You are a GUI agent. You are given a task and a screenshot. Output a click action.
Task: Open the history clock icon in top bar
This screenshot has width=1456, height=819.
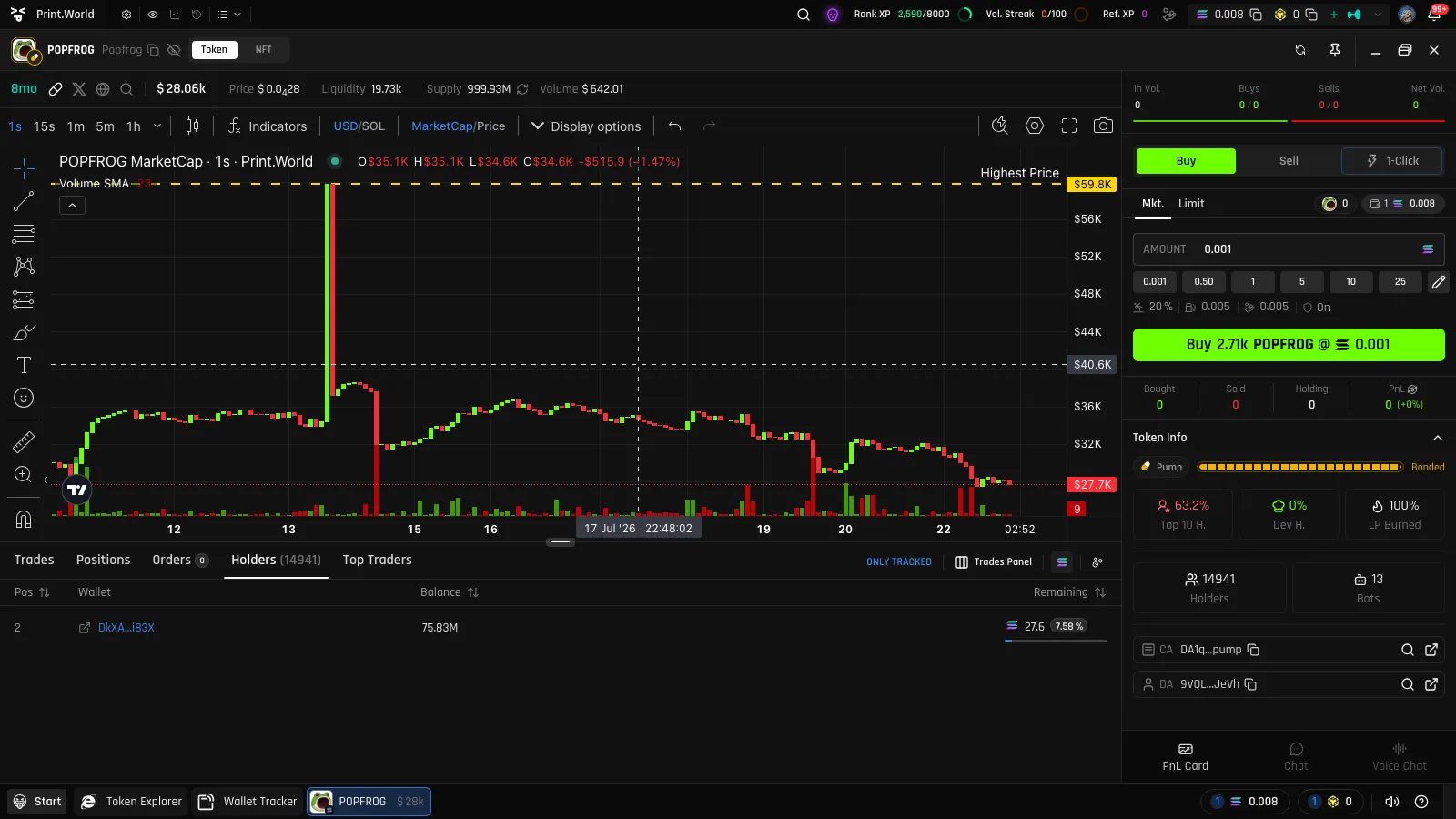[x=196, y=15]
